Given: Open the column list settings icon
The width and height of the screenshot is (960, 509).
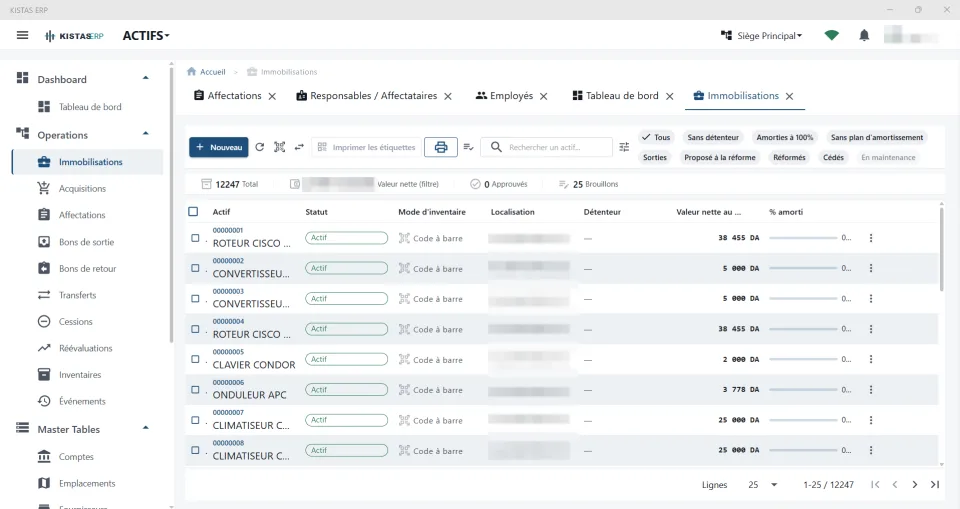Looking at the screenshot, I should 468,147.
